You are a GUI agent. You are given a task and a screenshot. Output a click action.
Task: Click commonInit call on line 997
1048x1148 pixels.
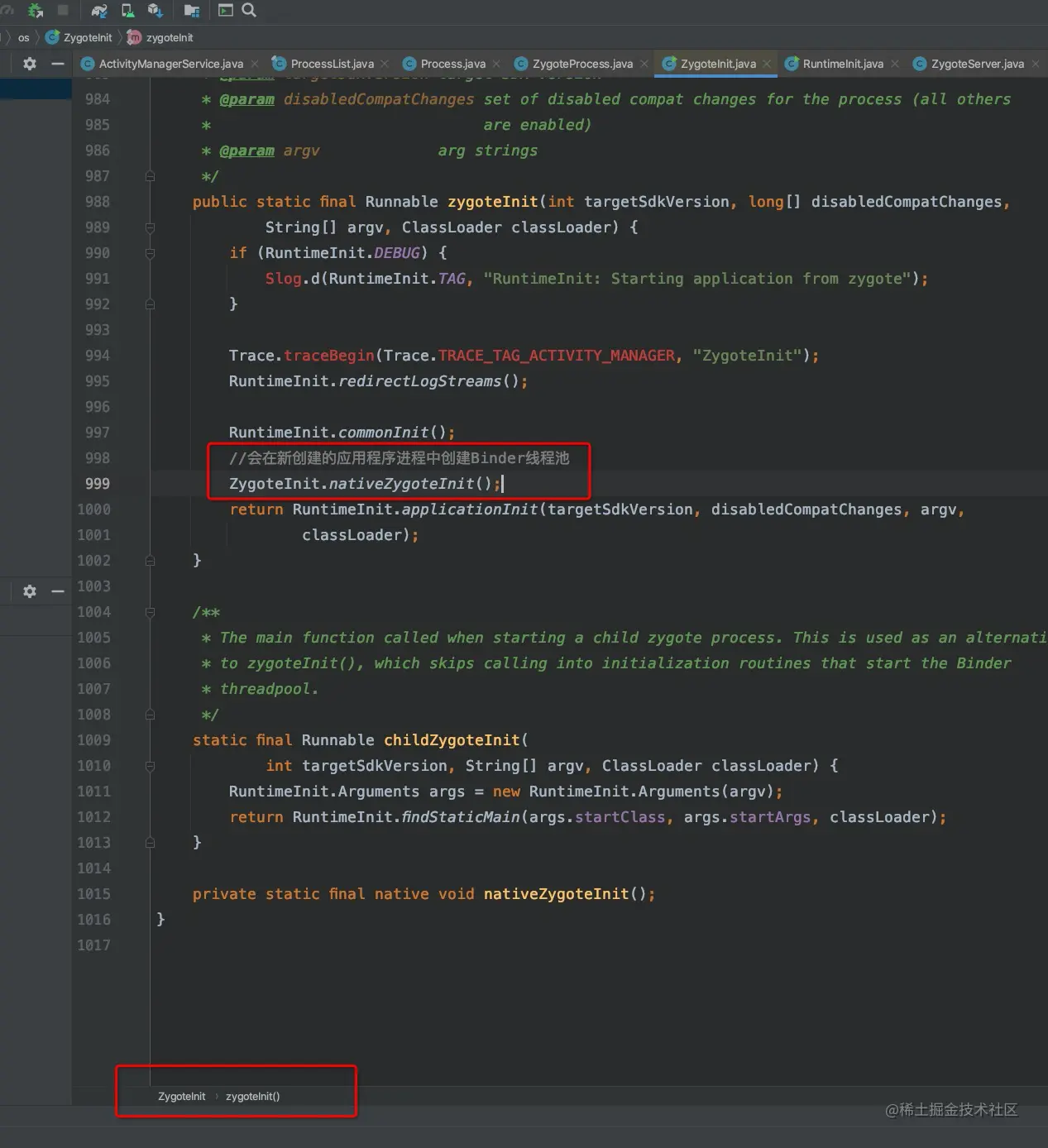pyautogui.click(x=383, y=433)
